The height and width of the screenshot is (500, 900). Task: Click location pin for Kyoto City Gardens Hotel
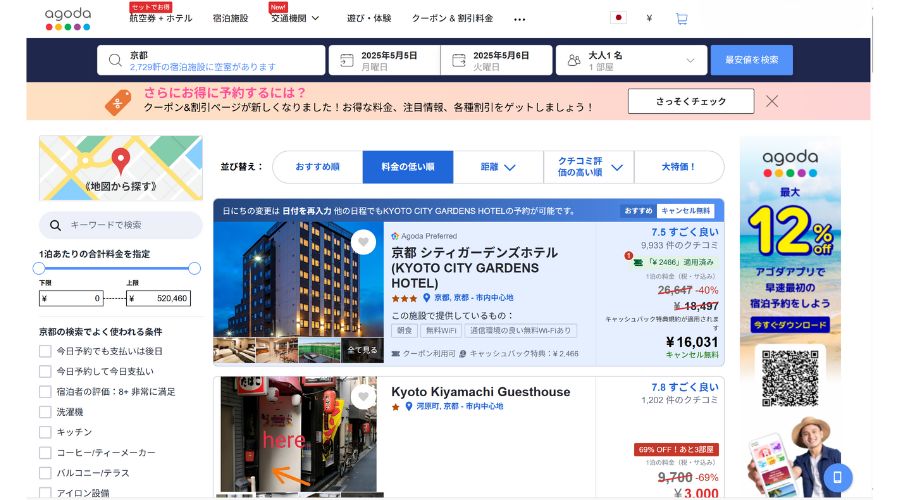click(426, 298)
